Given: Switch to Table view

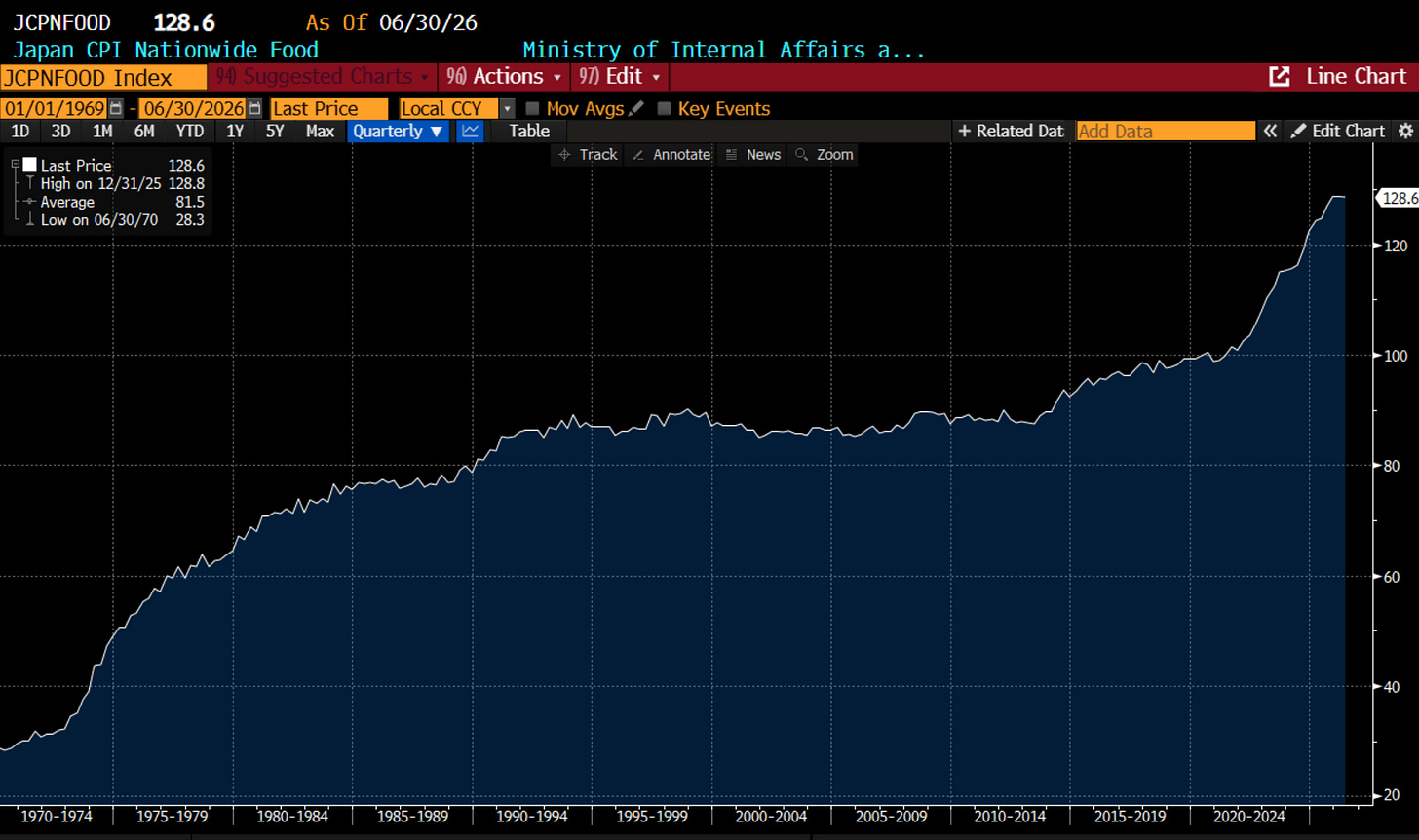Looking at the screenshot, I should 529,132.
